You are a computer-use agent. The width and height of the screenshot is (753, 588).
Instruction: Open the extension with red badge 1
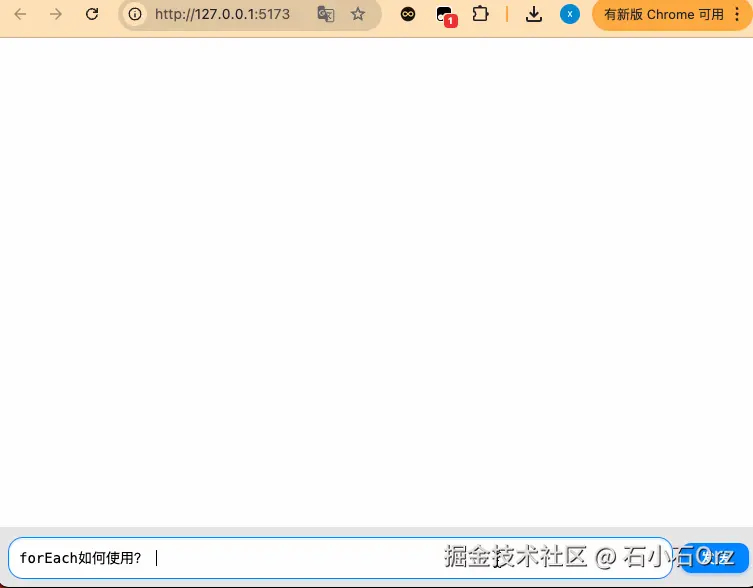[446, 16]
